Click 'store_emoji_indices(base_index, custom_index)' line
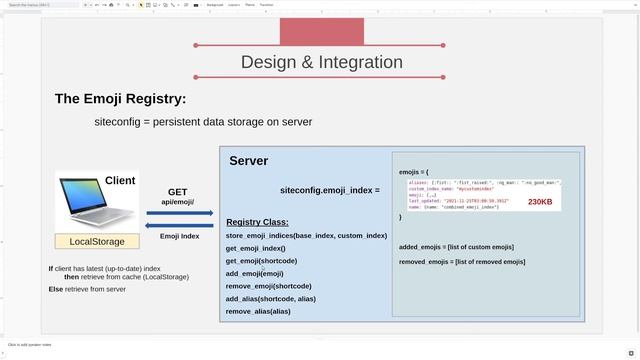Viewport: 640px width, 360px height. pos(307,236)
